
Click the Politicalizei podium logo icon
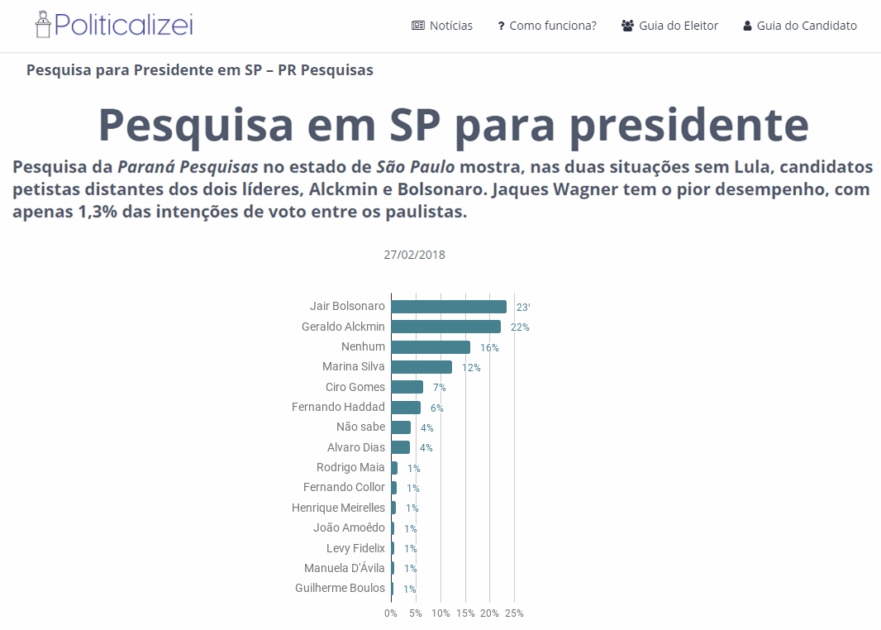pyautogui.click(x=42, y=25)
